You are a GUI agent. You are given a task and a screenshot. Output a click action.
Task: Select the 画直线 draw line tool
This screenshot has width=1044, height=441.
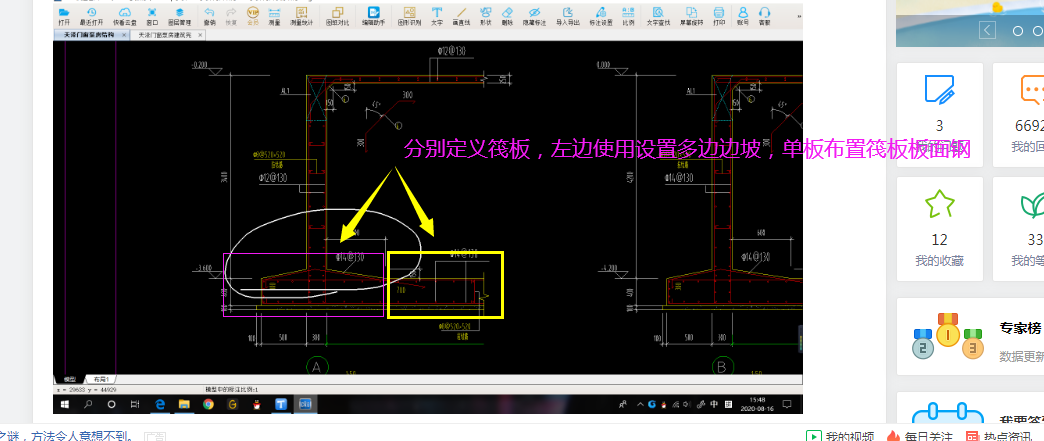[461, 17]
